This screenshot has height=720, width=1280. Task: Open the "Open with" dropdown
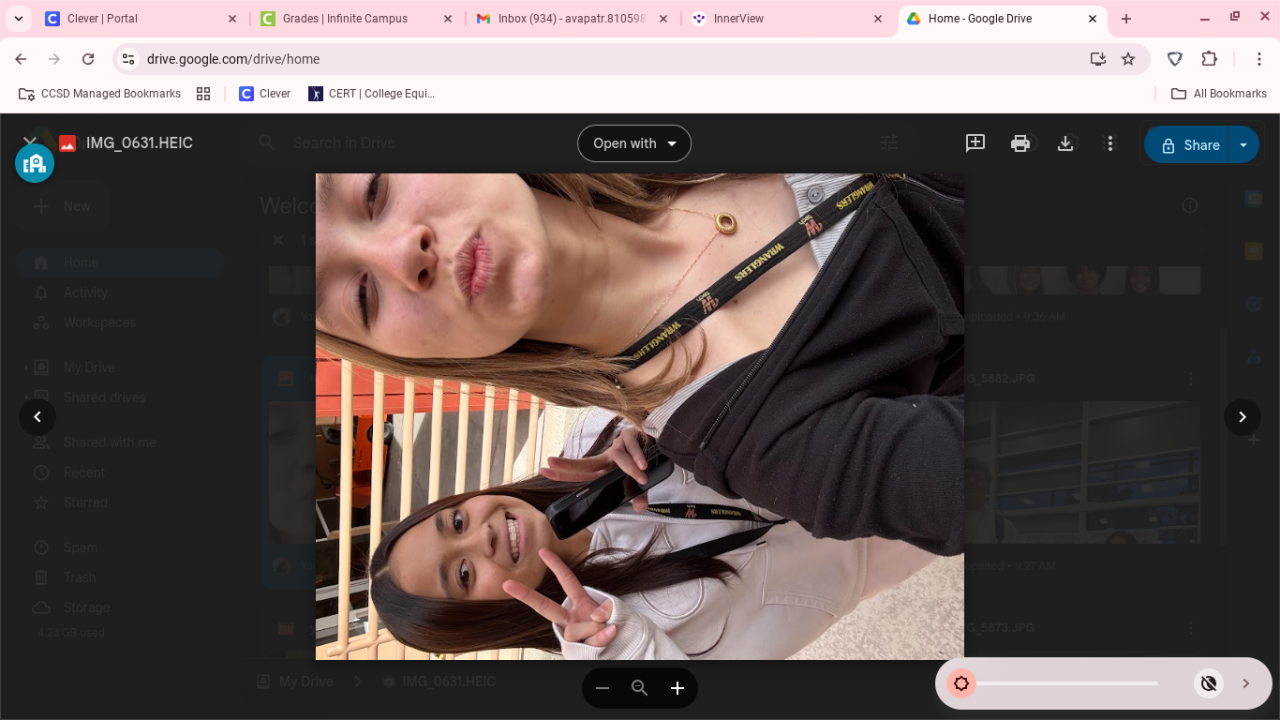(x=634, y=143)
